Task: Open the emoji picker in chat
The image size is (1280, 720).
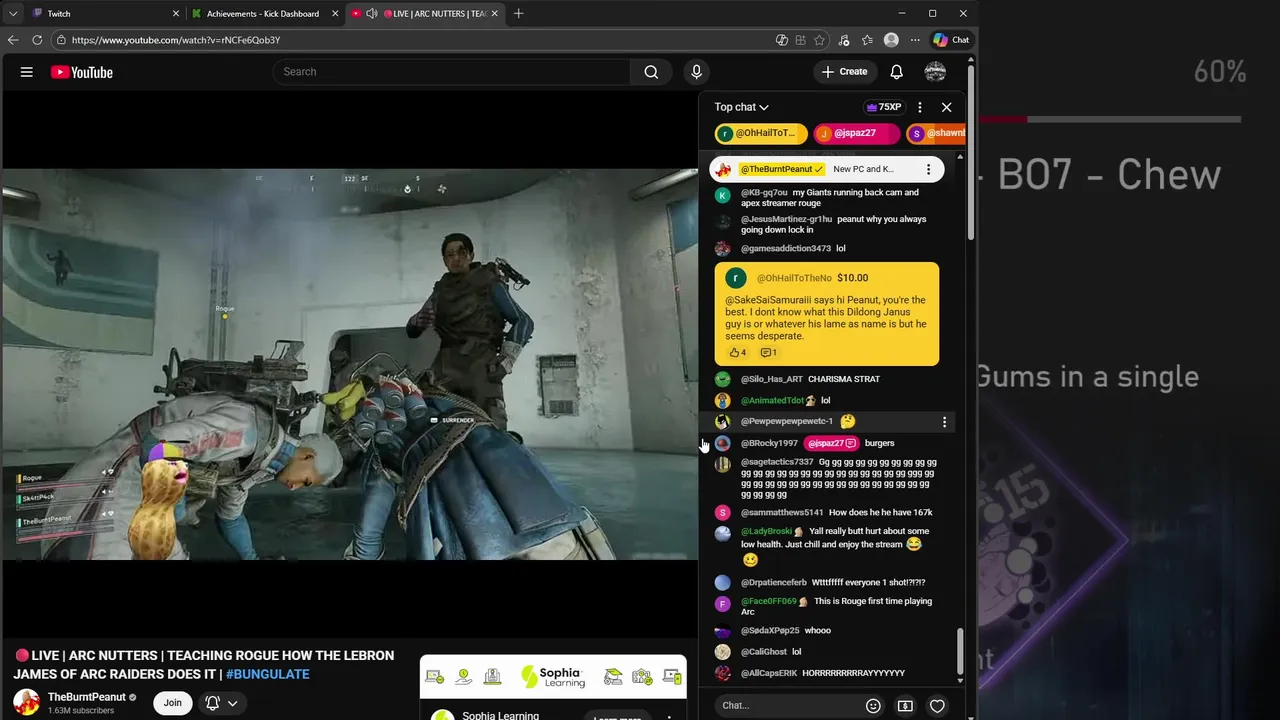Action: click(873, 706)
